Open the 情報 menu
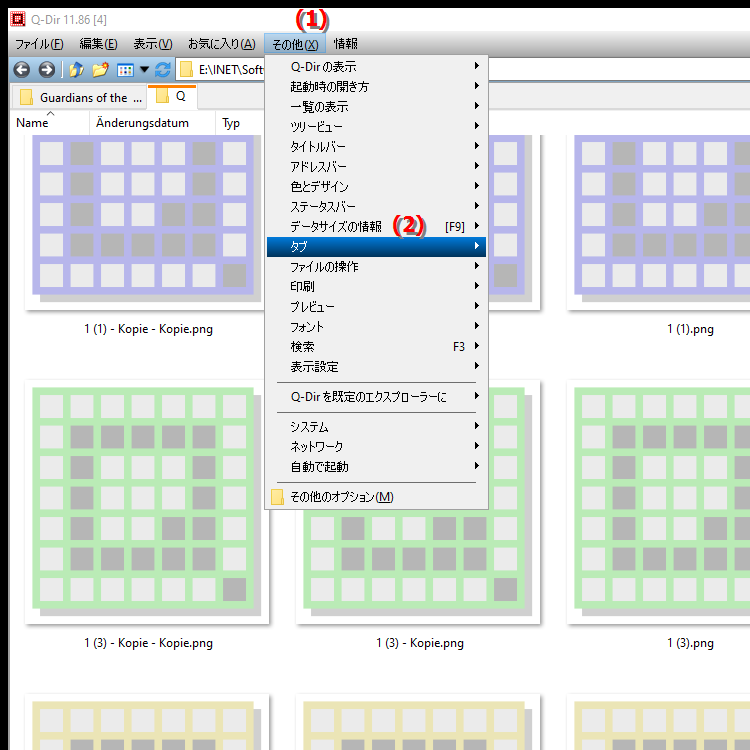 tap(345, 44)
